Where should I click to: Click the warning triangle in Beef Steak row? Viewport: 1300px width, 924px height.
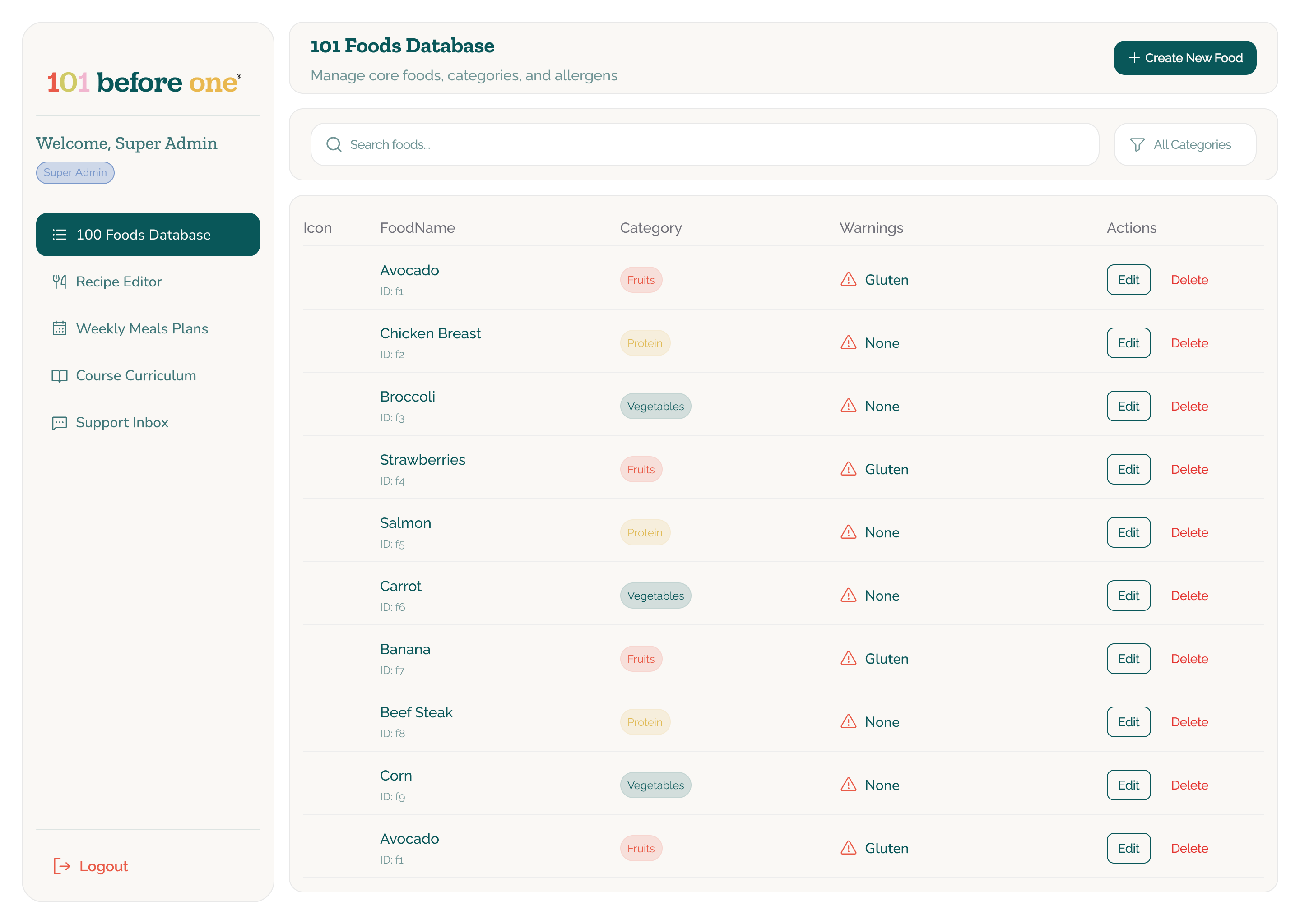pos(848,721)
